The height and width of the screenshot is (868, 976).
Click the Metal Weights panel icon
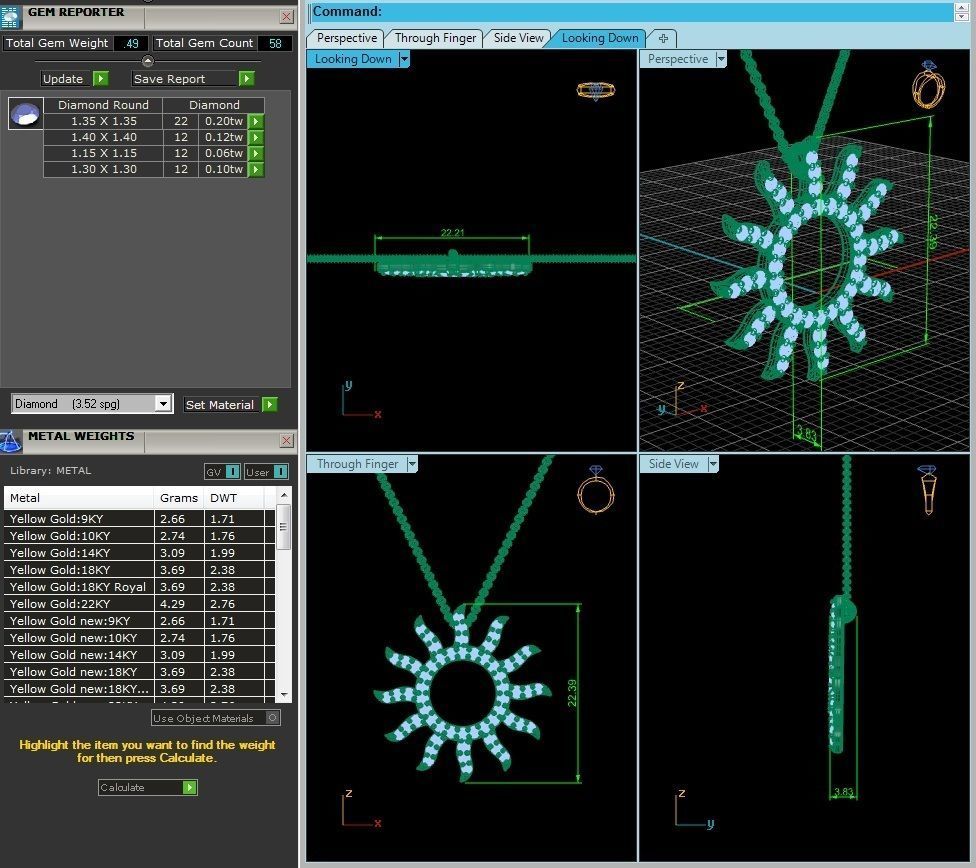click(x=11, y=441)
